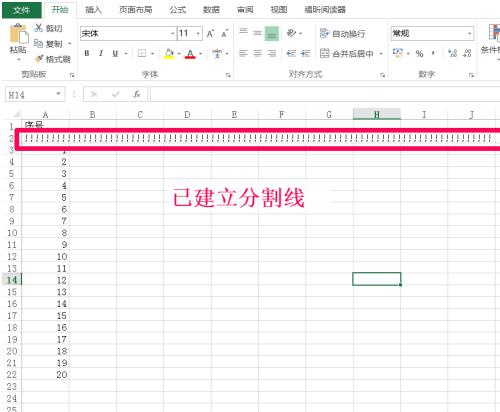Apply comma thousands separator style
This screenshot has height=412, width=500.
433,53
